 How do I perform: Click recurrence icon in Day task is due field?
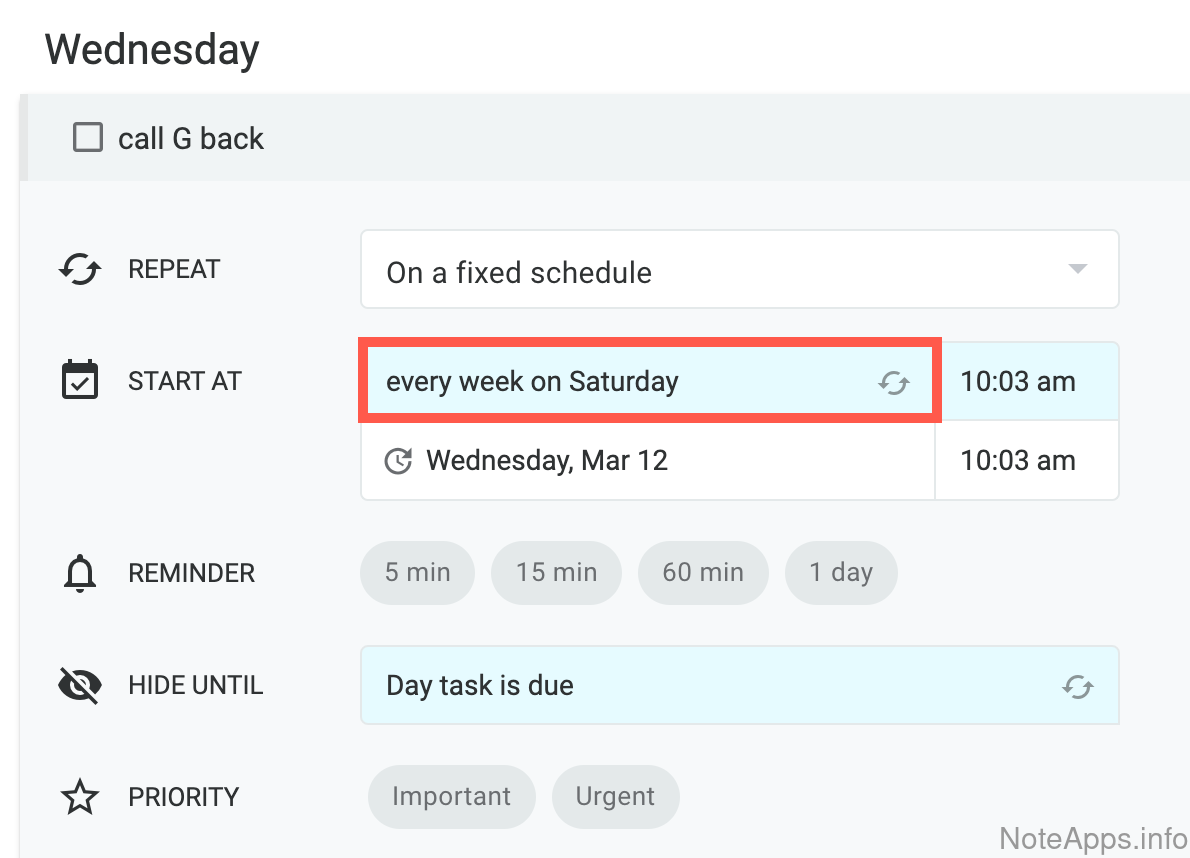pos(1077,686)
